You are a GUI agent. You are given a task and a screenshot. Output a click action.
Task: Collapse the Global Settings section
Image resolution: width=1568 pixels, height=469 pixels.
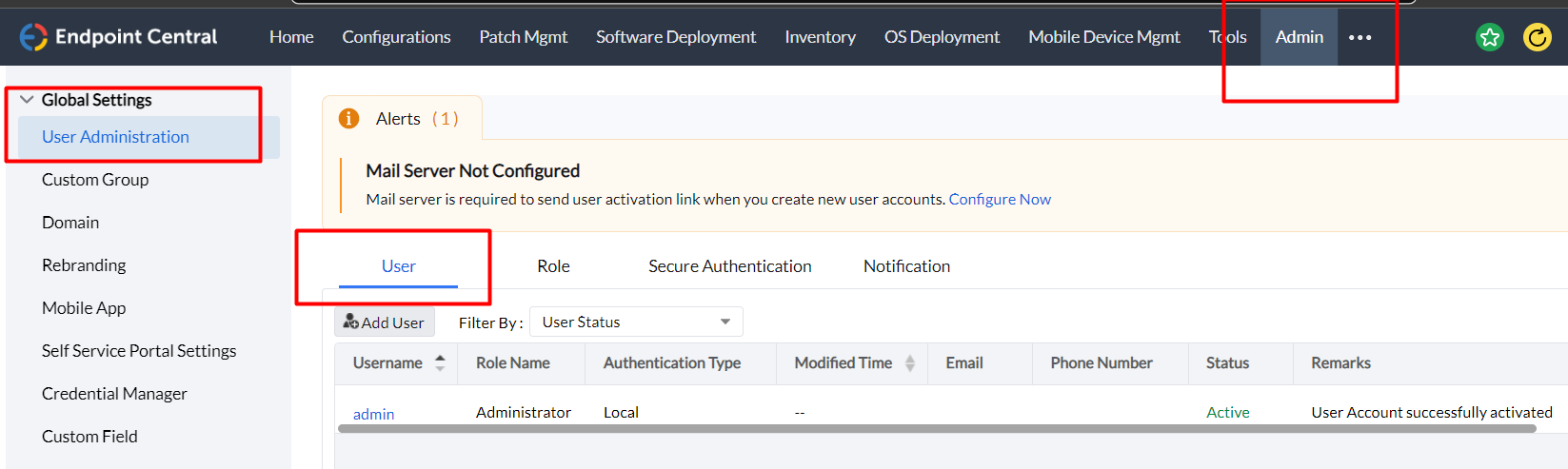point(27,100)
